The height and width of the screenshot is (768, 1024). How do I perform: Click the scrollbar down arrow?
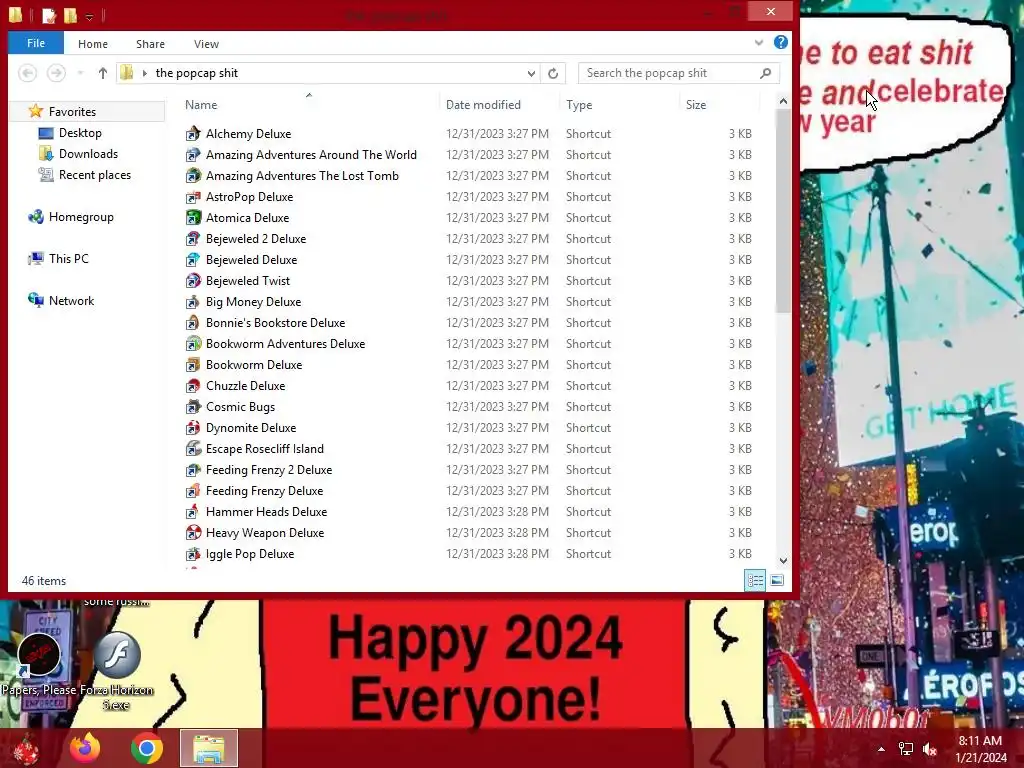783,560
